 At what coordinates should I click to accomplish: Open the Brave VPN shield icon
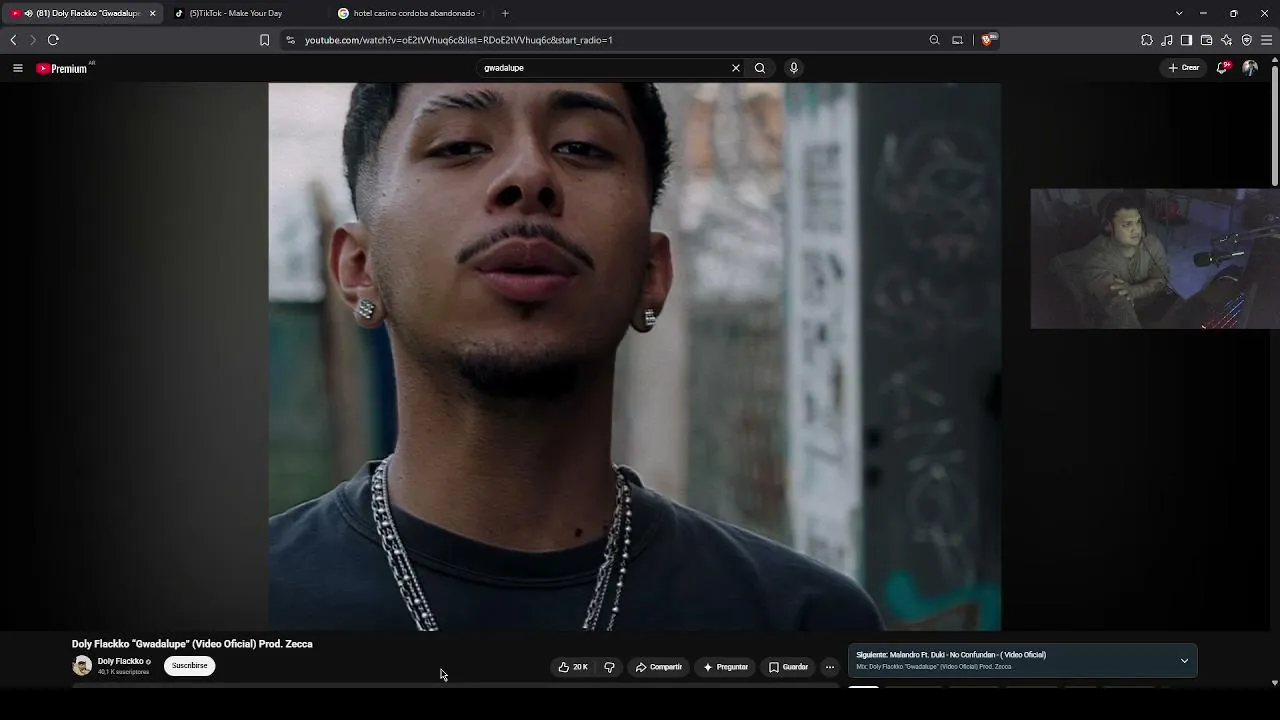(x=1246, y=40)
